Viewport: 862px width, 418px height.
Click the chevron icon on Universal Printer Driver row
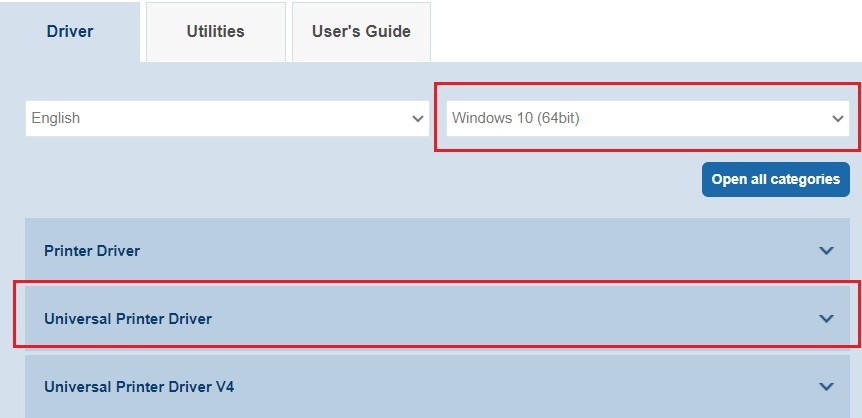coord(826,319)
